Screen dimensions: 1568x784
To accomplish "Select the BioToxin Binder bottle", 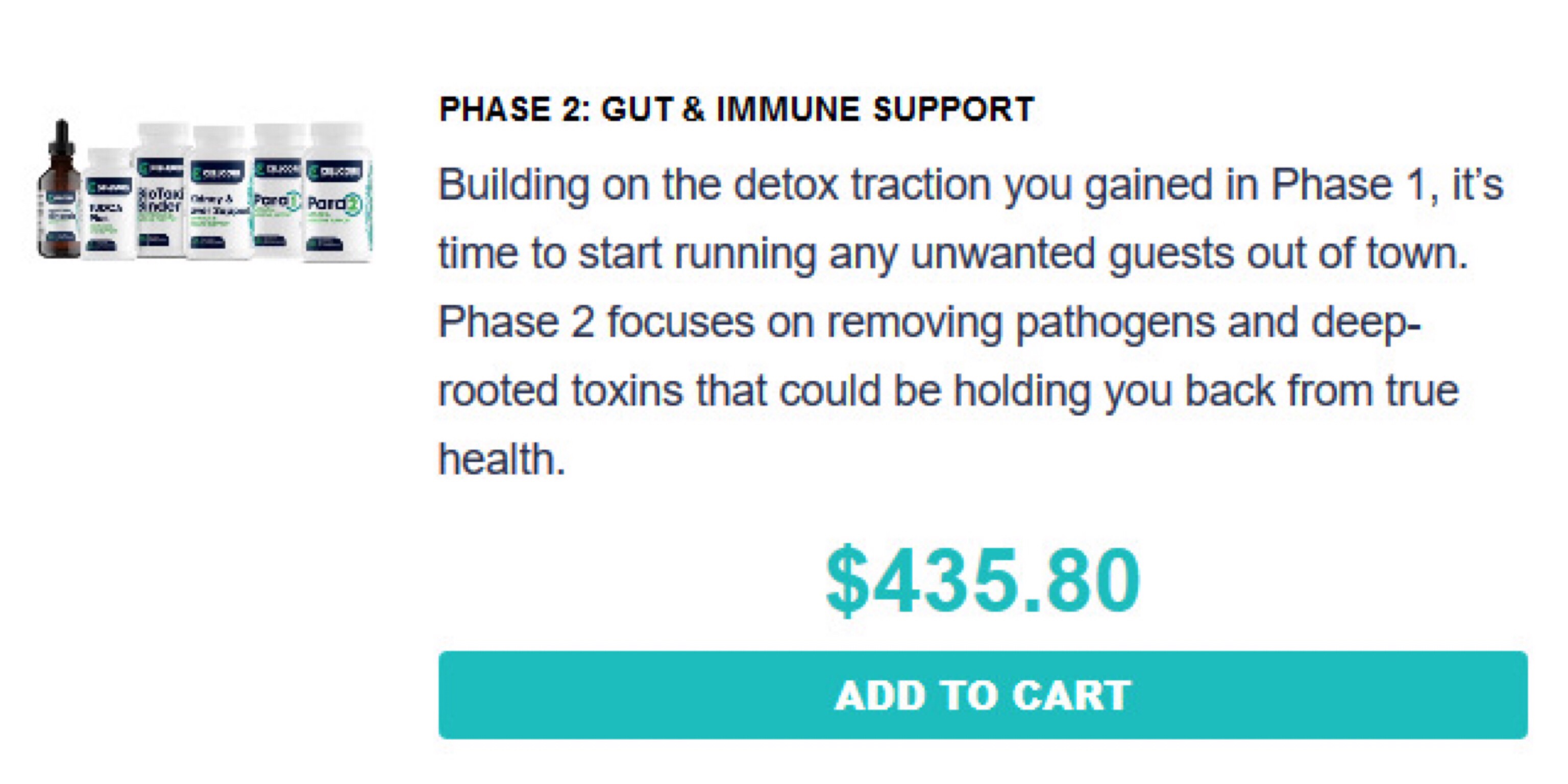I will [x=161, y=190].
